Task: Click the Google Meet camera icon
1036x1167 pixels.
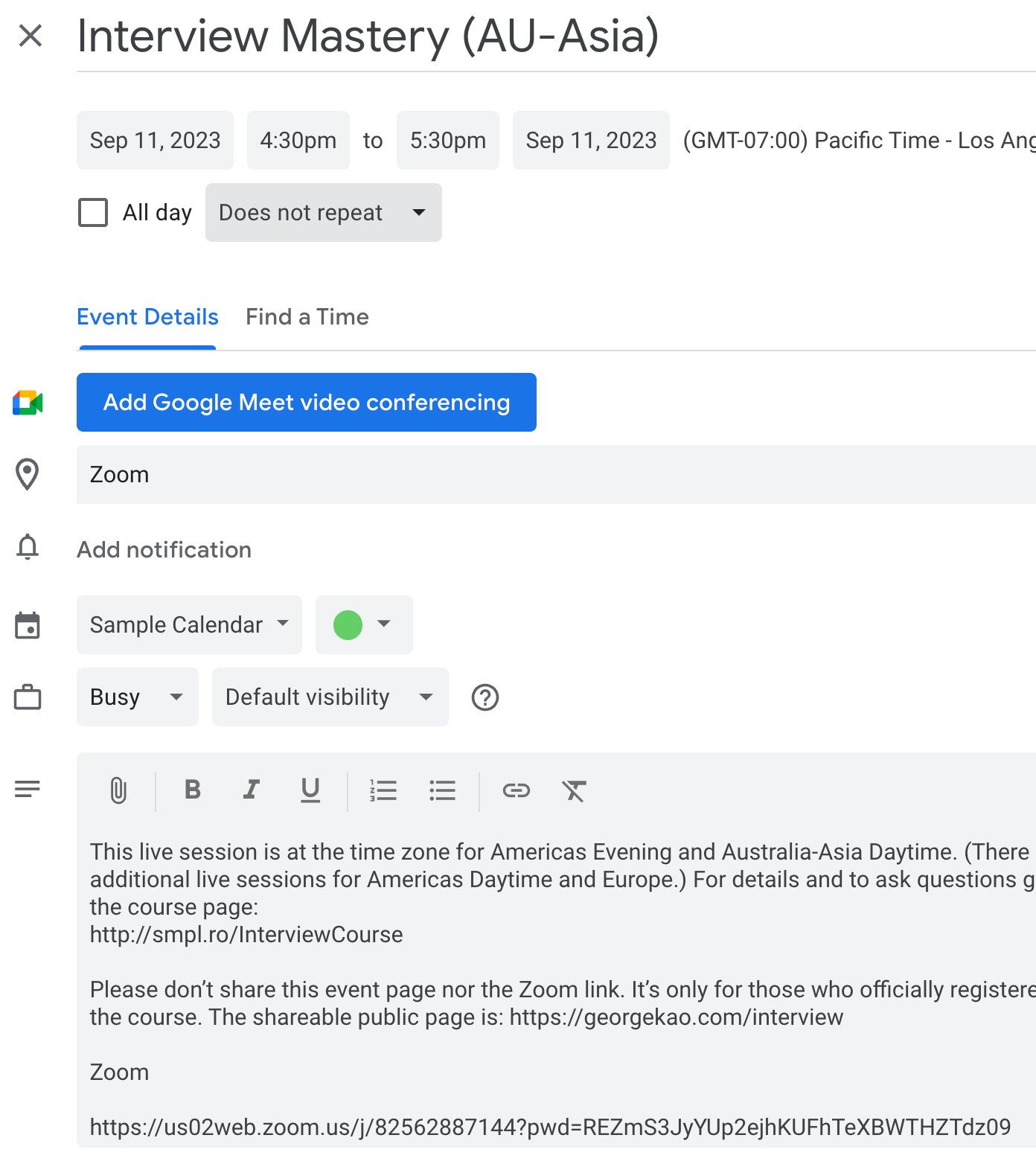Action: coord(28,403)
